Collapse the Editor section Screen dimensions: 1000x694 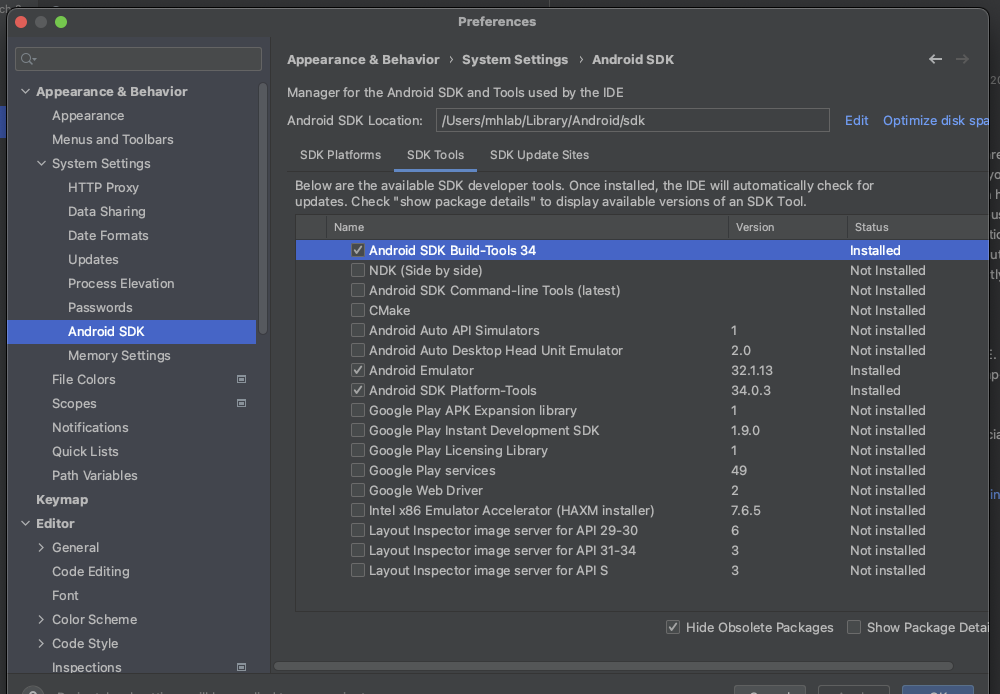pyautogui.click(x=26, y=523)
